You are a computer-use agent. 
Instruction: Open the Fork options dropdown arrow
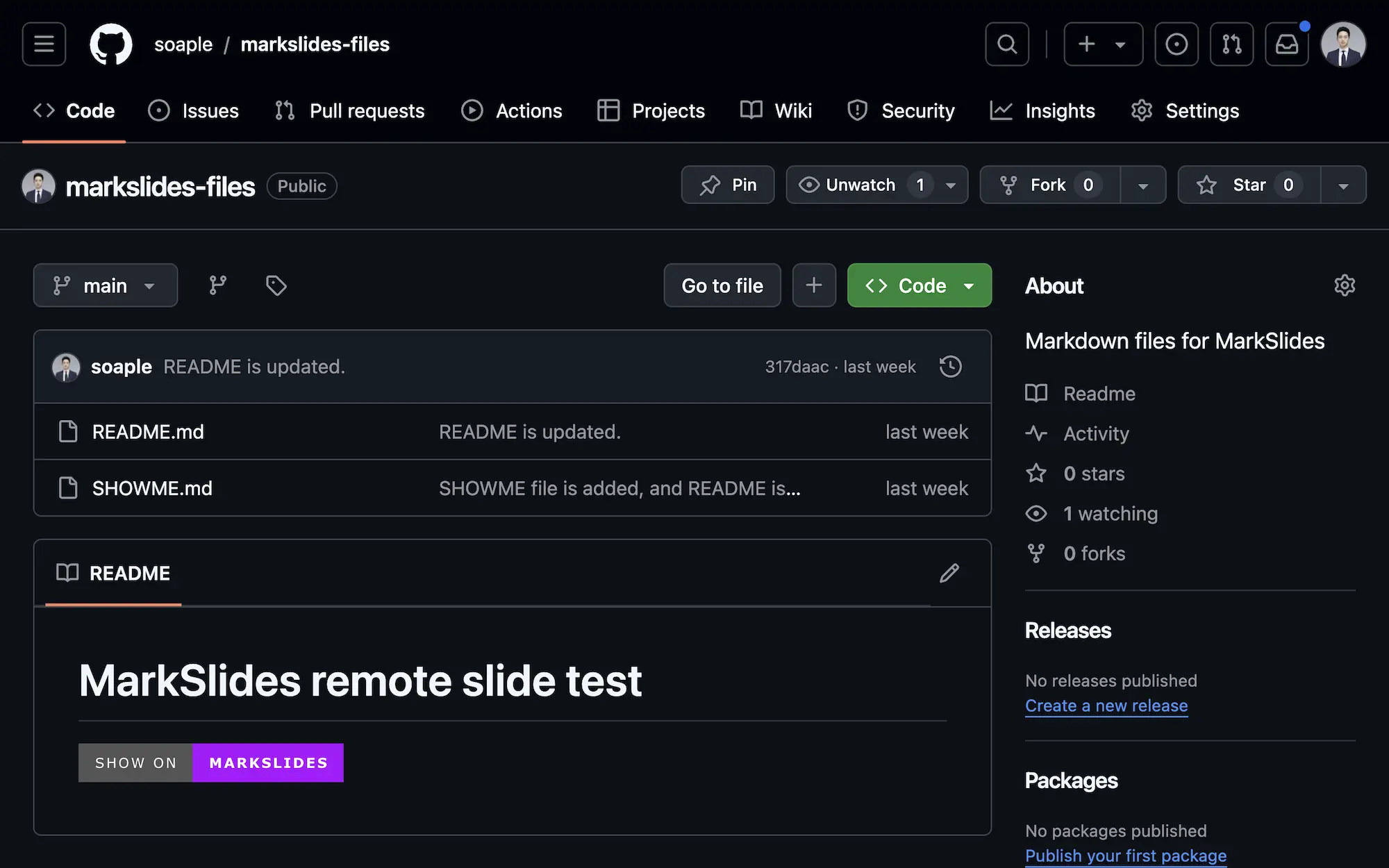click(x=1143, y=185)
